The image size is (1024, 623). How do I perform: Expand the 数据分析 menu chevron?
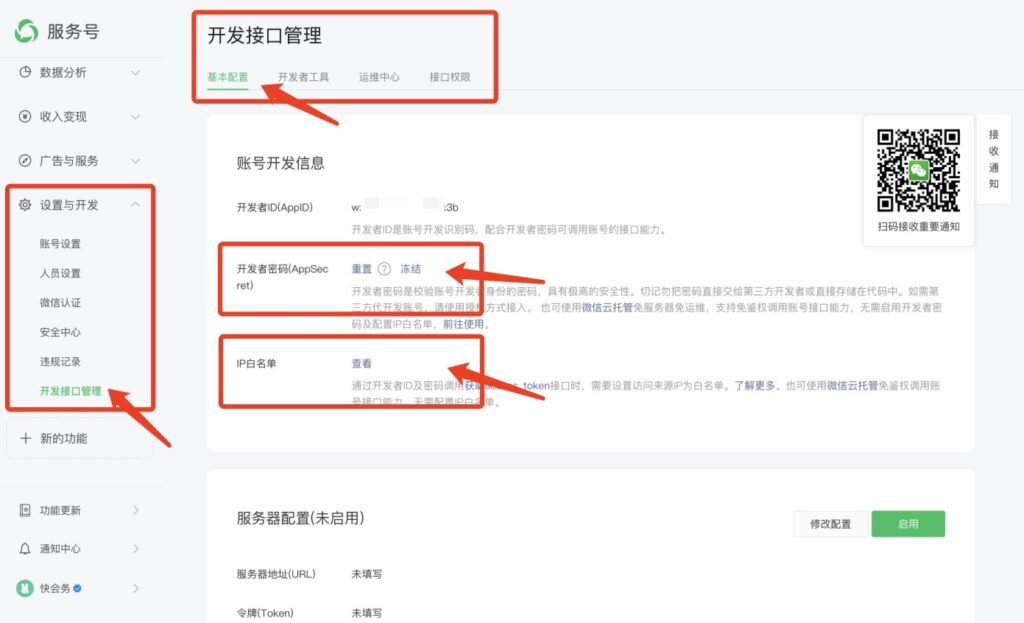point(135,72)
